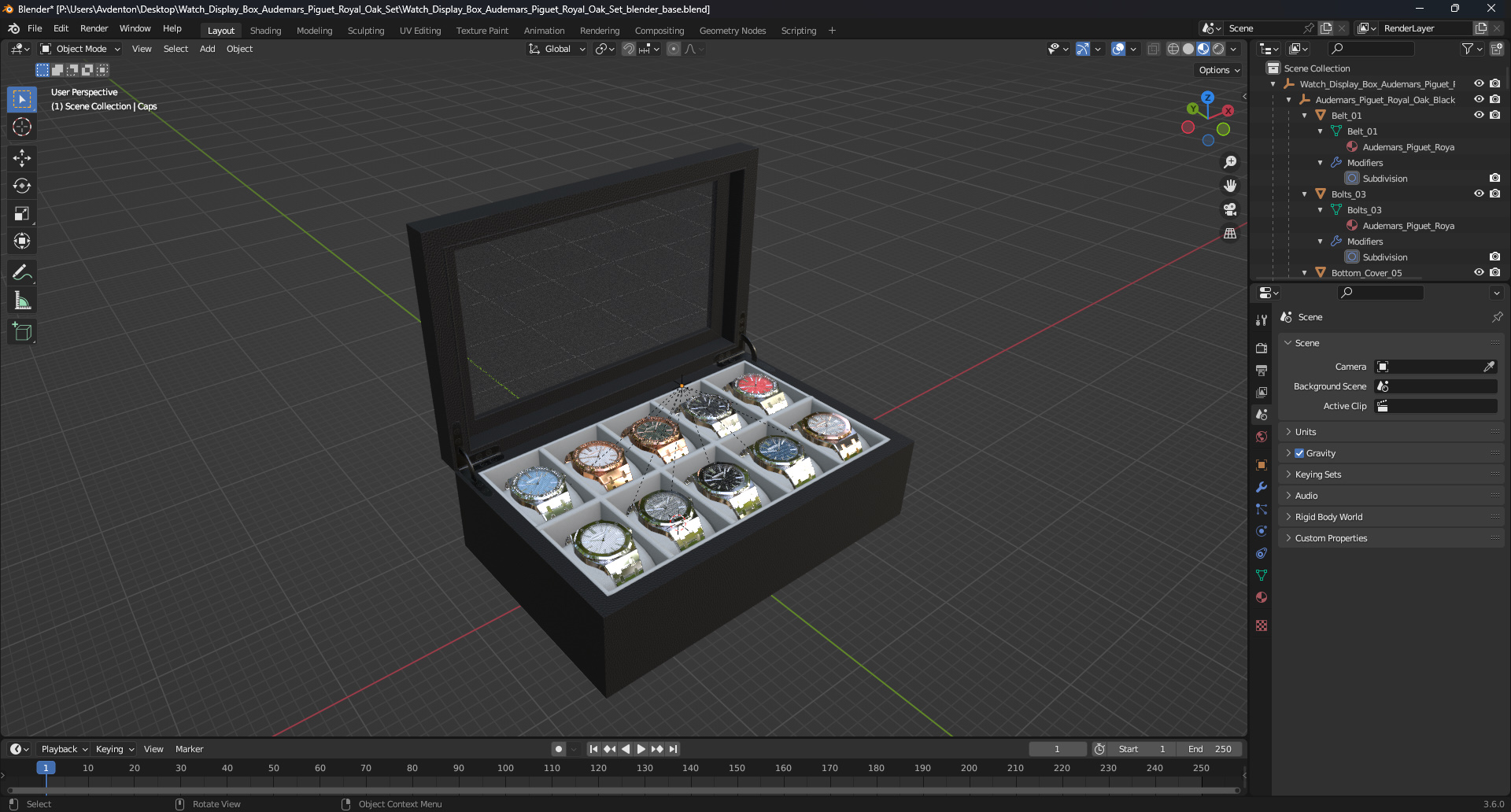Open the Keying dropdown
1511x812 pixels.
coord(115,749)
